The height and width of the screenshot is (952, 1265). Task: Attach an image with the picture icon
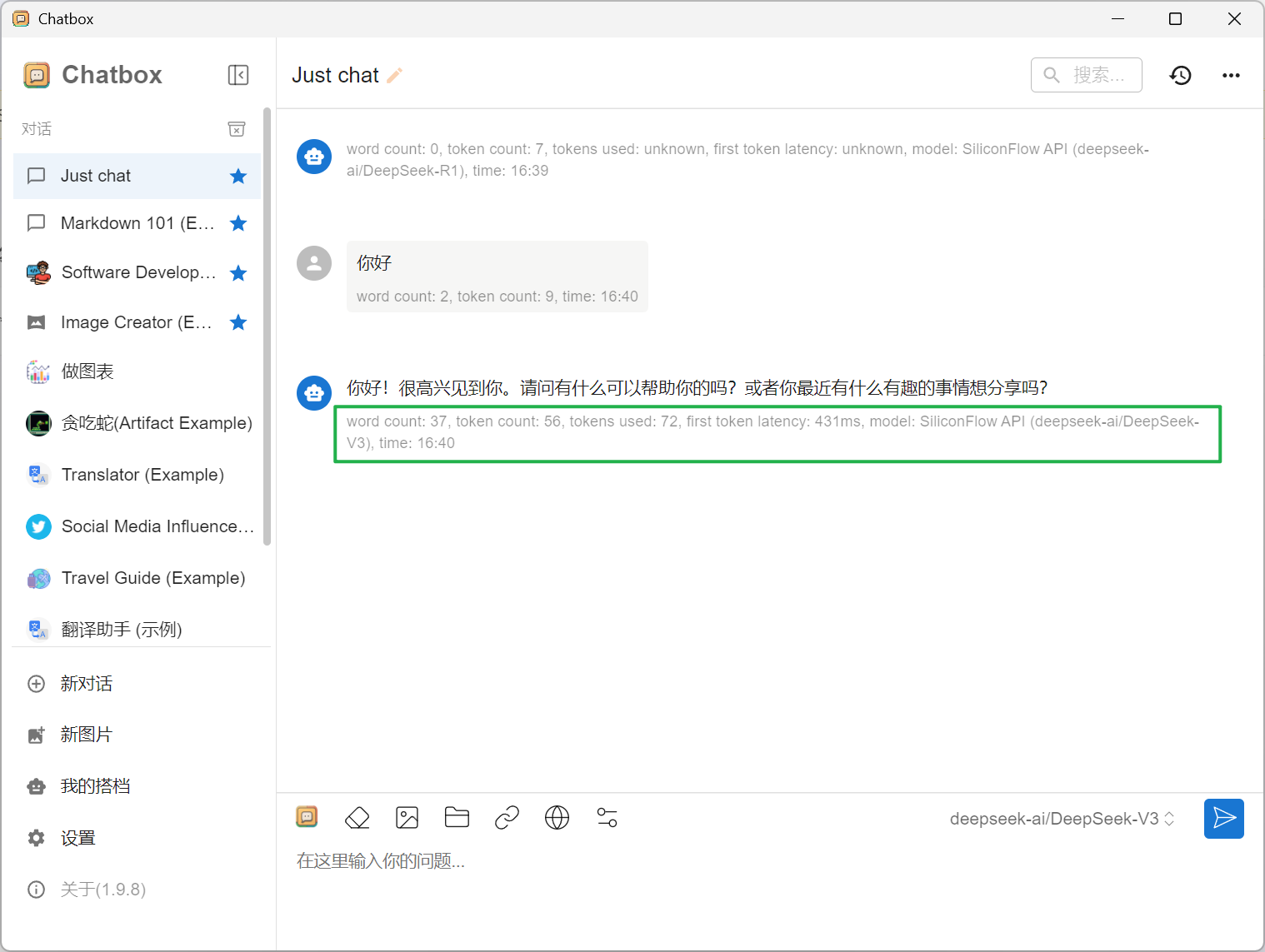407,818
